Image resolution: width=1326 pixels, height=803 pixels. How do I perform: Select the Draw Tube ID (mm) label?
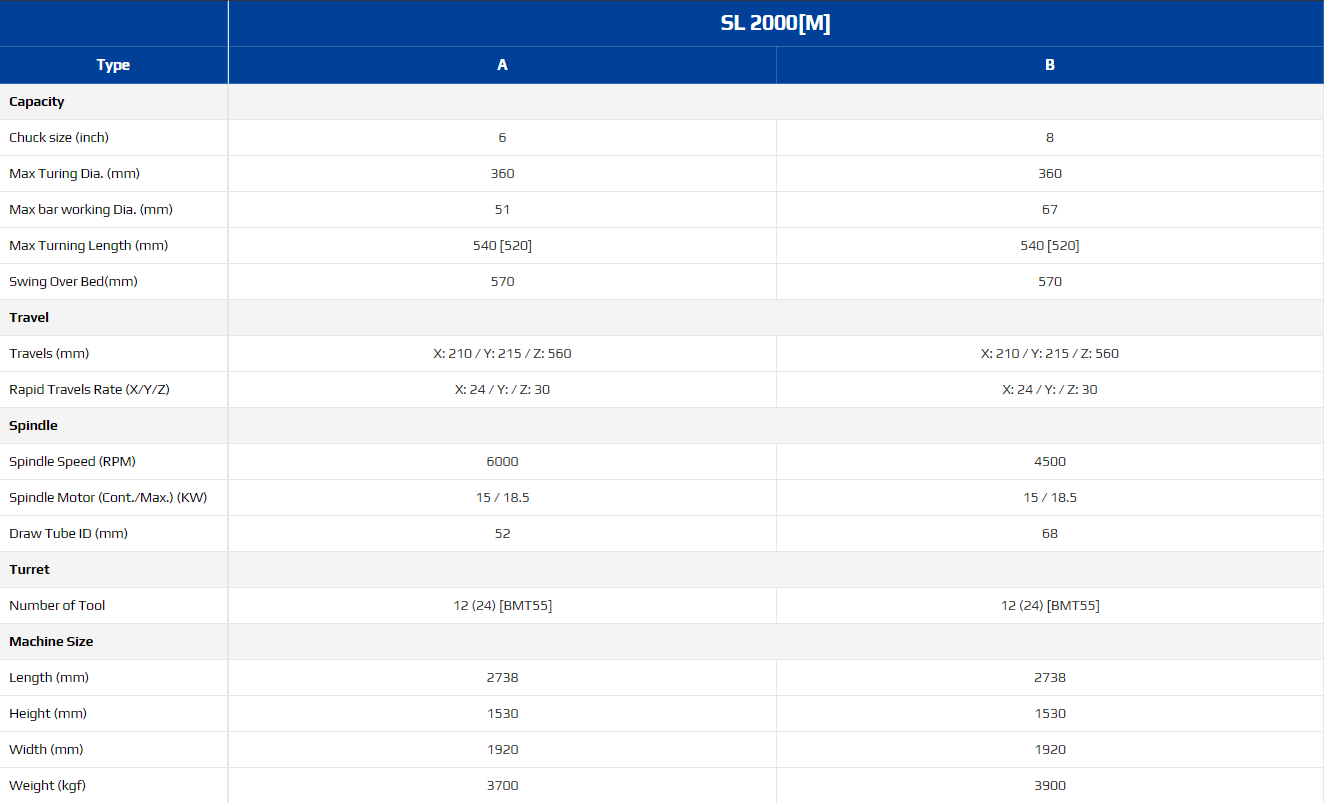[68, 534]
